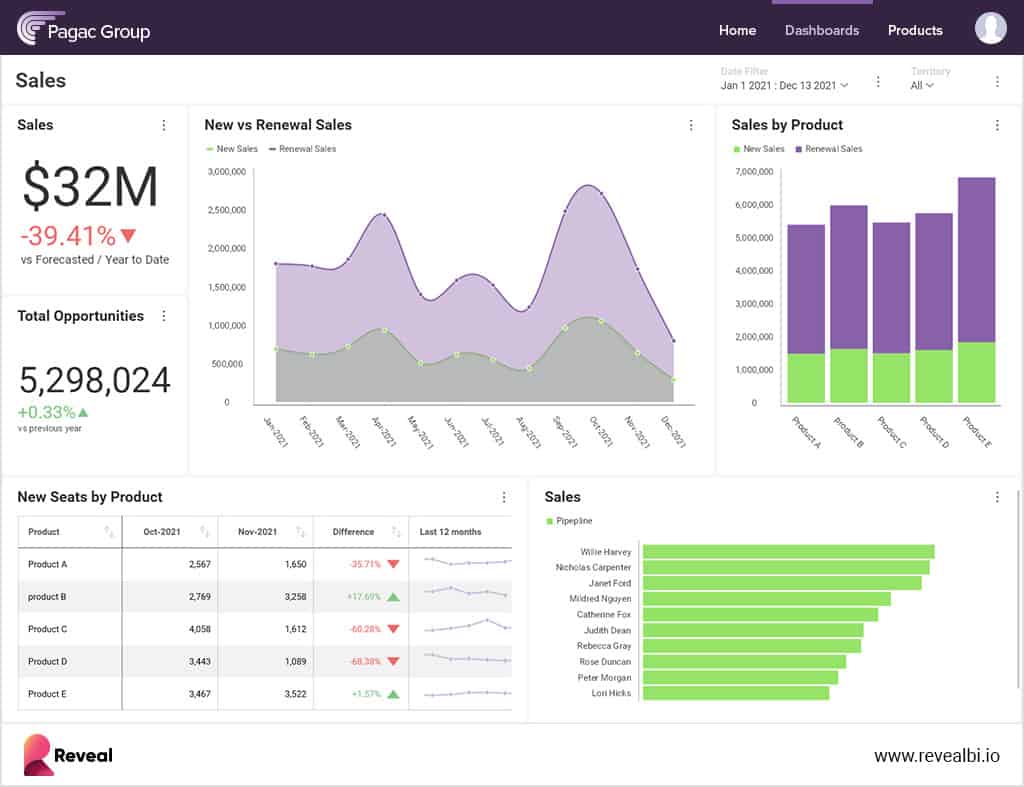The image size is (1024, 787).
Task: Click the Product C axis label in bar chart
Action: (x=891, y=432)
